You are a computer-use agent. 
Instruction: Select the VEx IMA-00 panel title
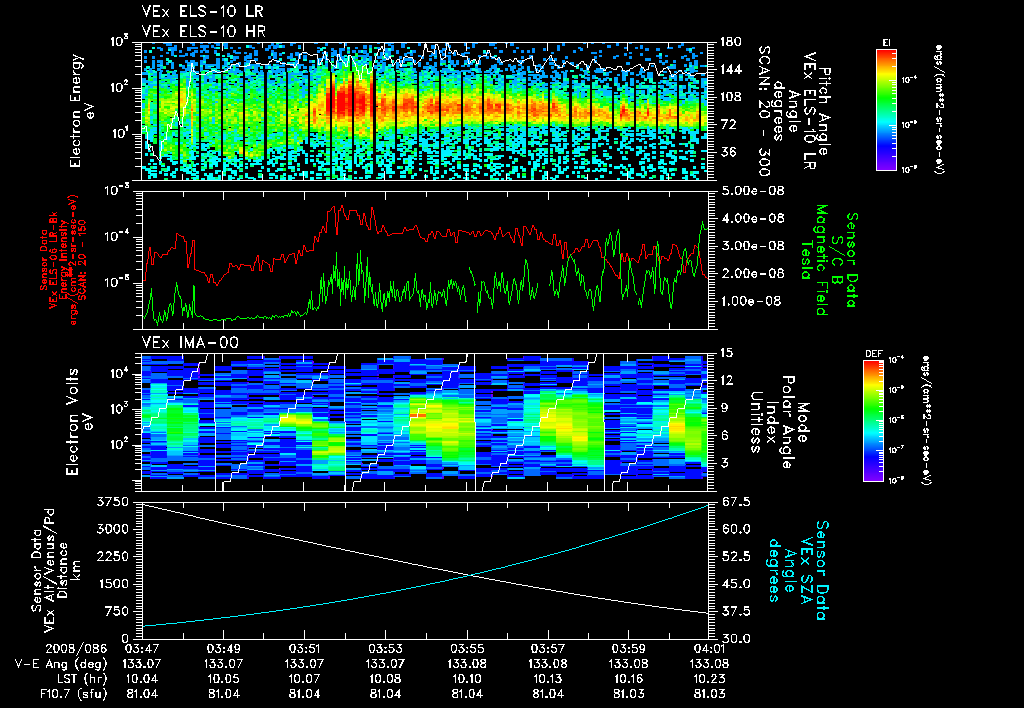(x=190, y=343)
